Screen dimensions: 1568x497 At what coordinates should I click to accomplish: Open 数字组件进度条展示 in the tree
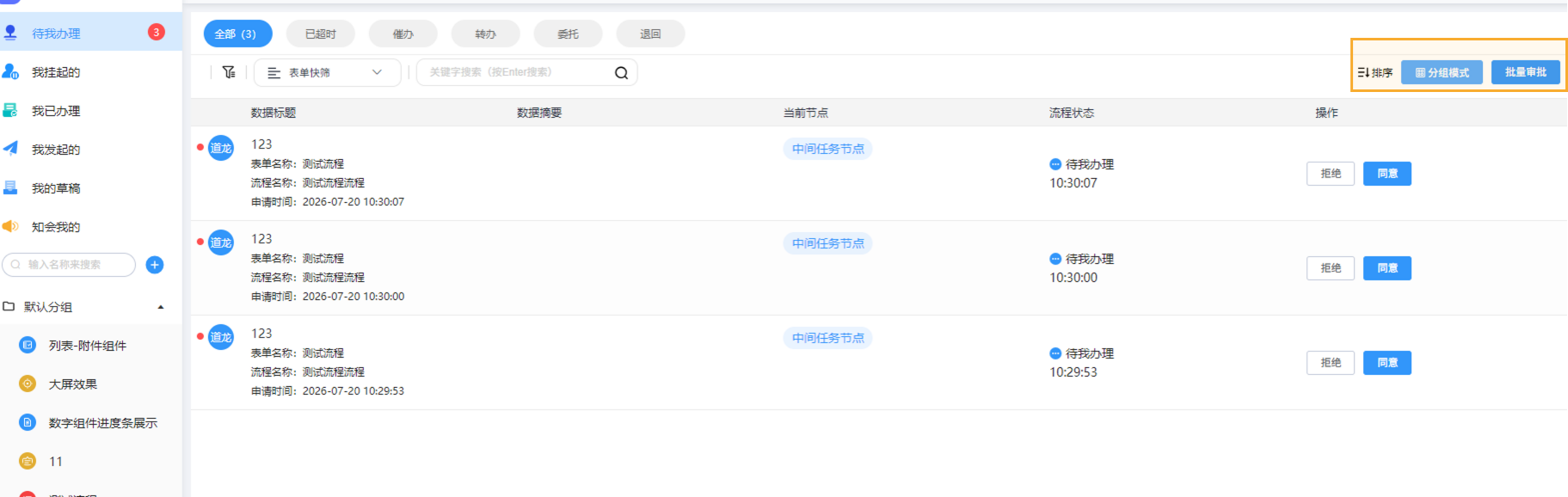[103, 423]
